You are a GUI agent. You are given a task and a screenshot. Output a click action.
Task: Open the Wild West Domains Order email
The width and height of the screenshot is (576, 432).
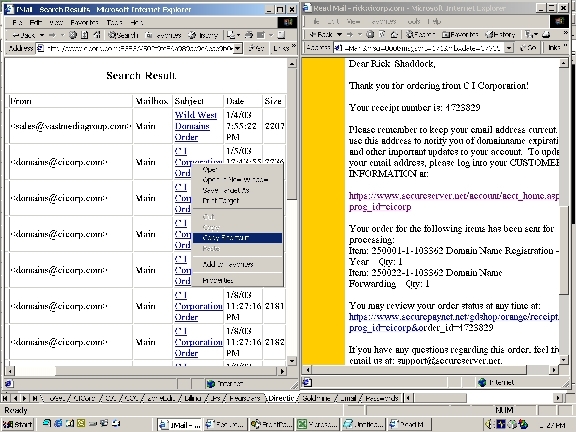tap(195, 126)
